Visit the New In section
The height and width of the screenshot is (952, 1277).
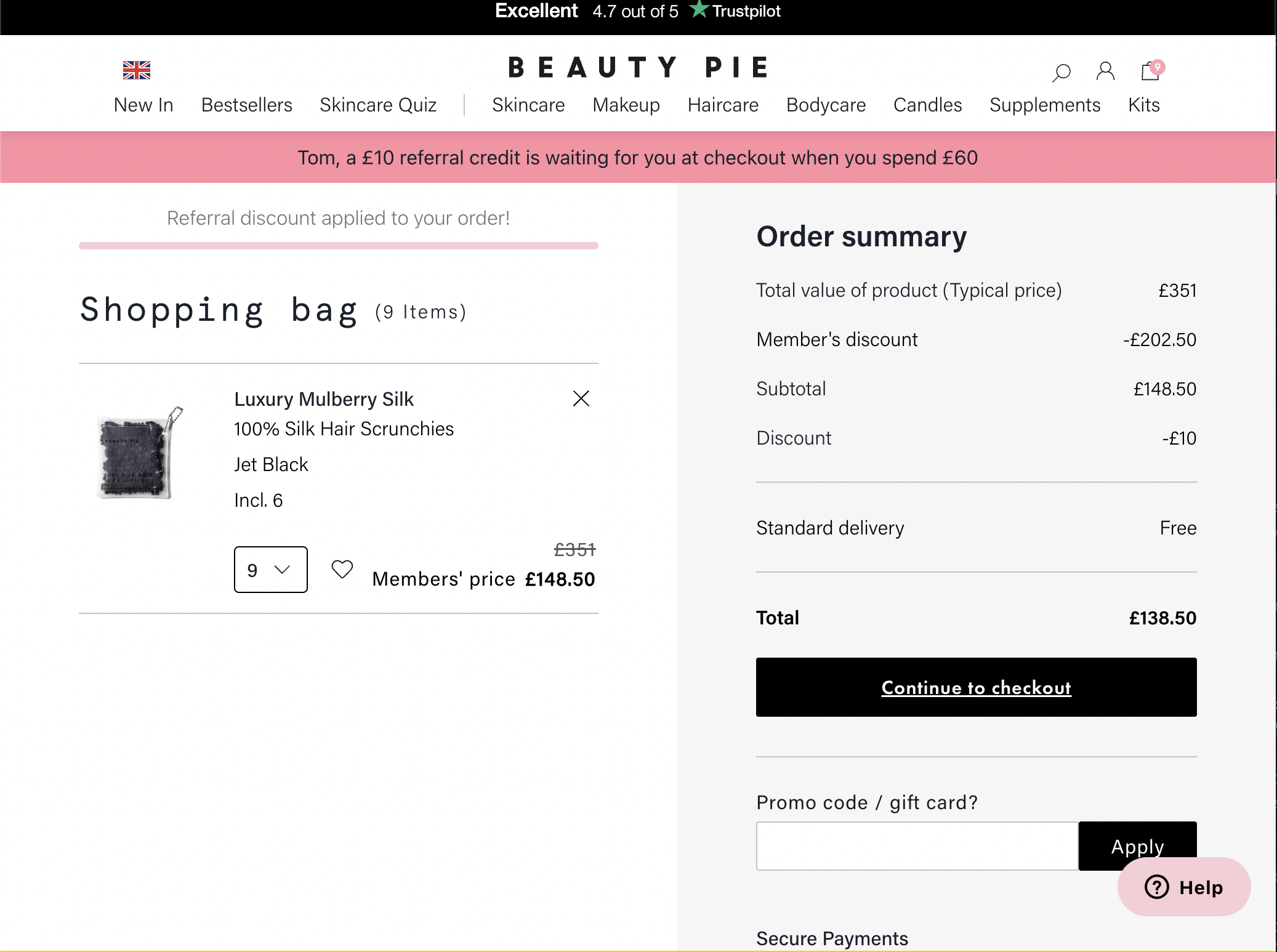pyautogui.click(x=143, y=105)
